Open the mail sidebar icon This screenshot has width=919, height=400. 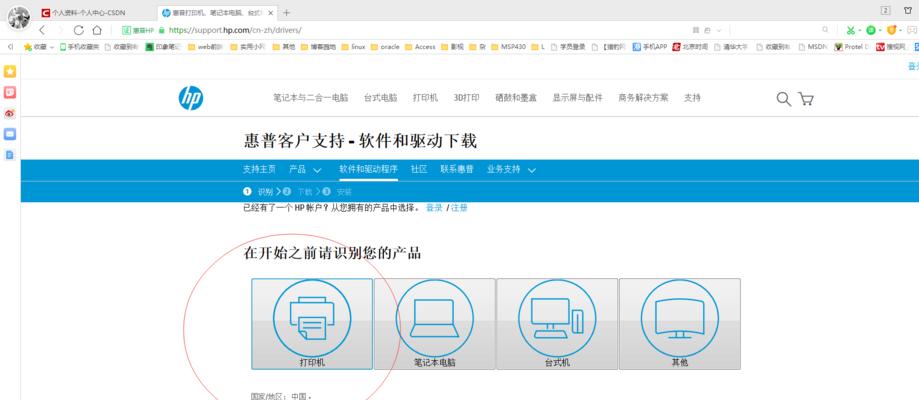coord(10,134)
